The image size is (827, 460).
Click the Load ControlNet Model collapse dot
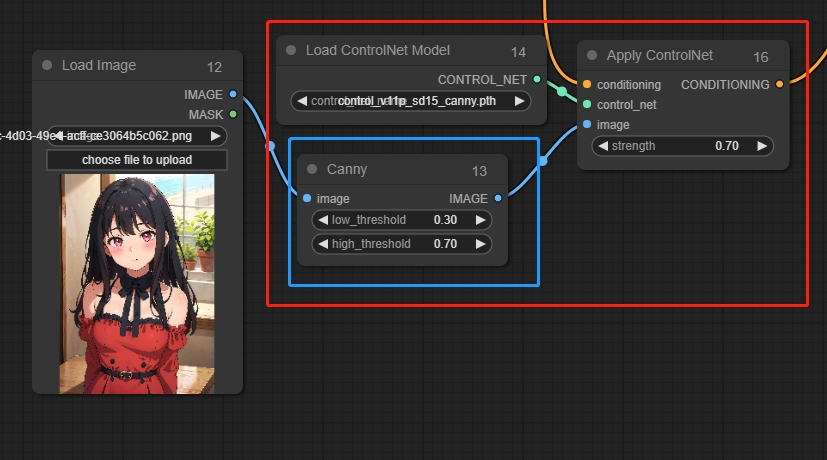click(x=291, y=50)
